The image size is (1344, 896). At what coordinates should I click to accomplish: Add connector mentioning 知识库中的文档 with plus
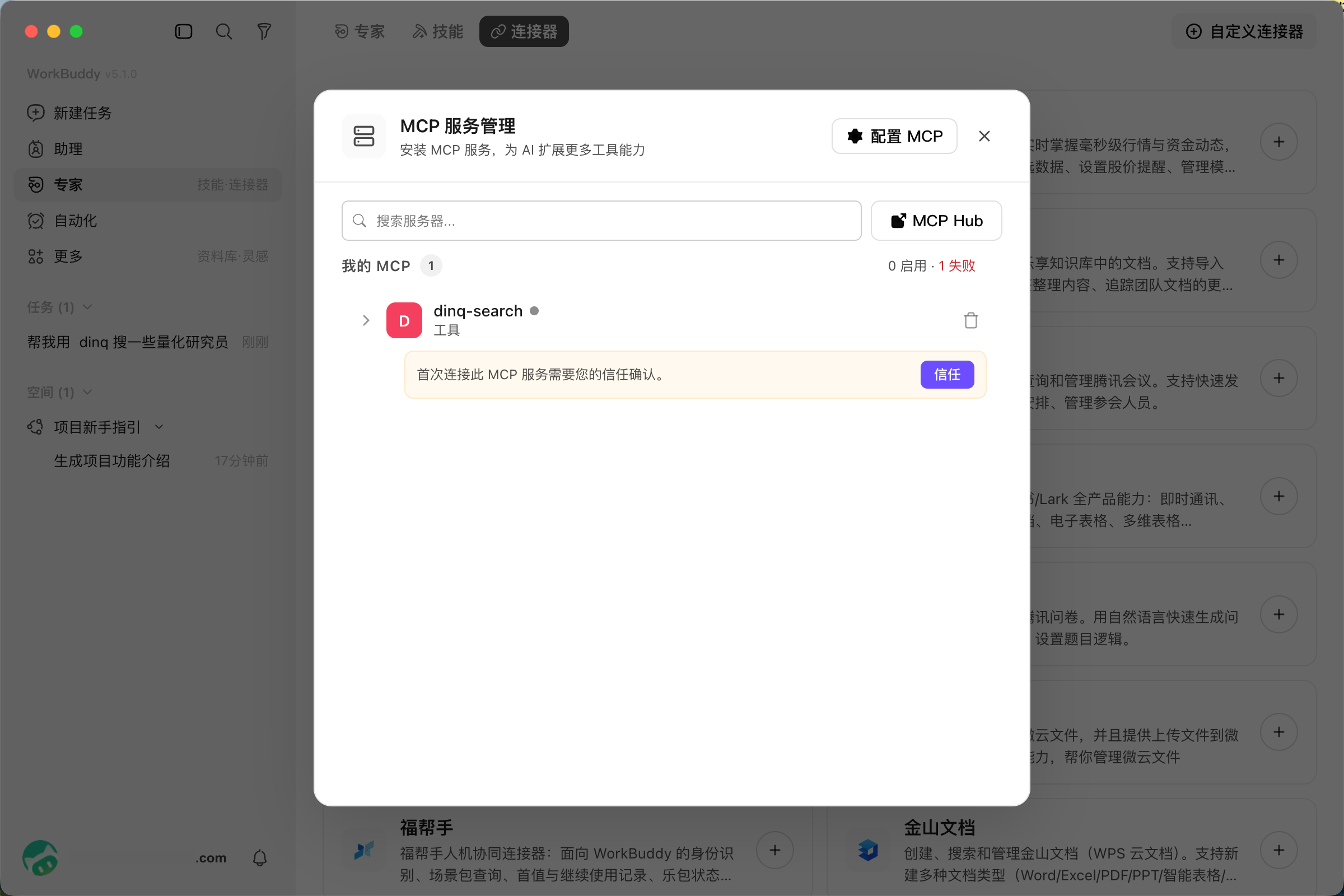(1279, 260)
